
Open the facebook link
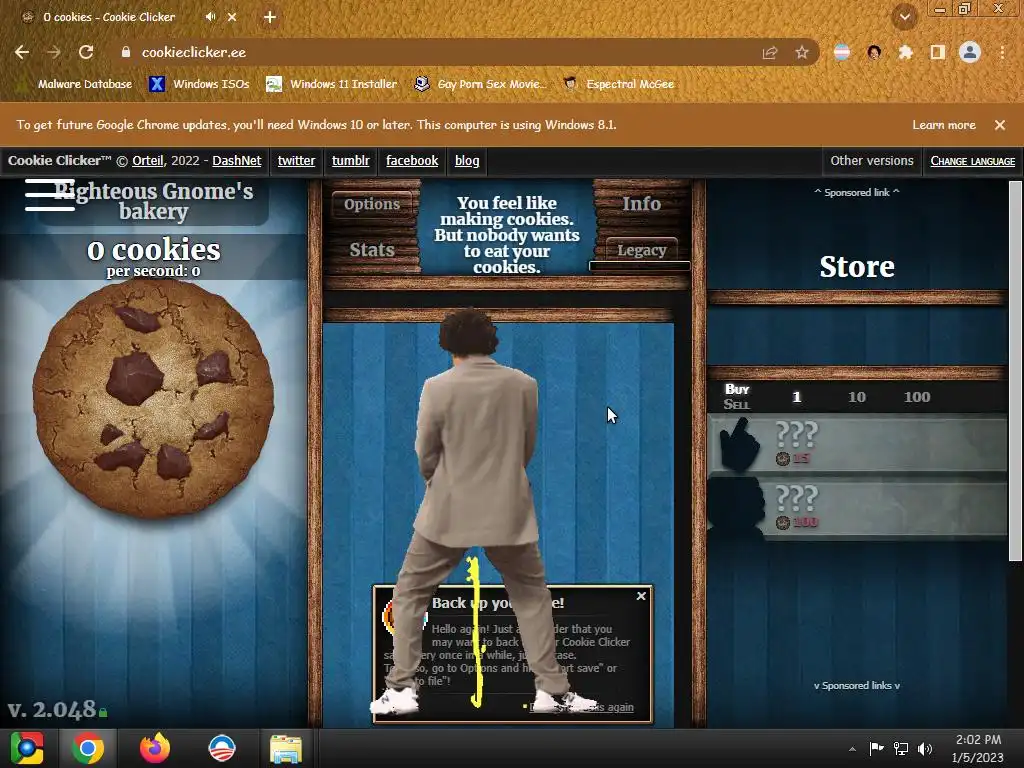point(412,161)
